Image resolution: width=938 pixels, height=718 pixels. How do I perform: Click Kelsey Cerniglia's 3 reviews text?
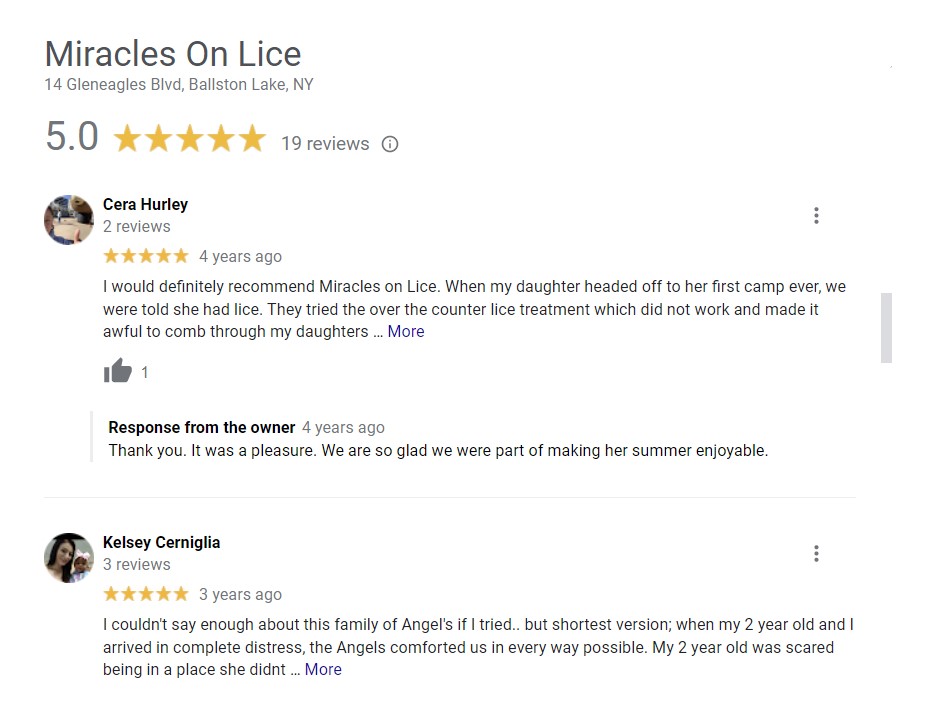(137, 565)
